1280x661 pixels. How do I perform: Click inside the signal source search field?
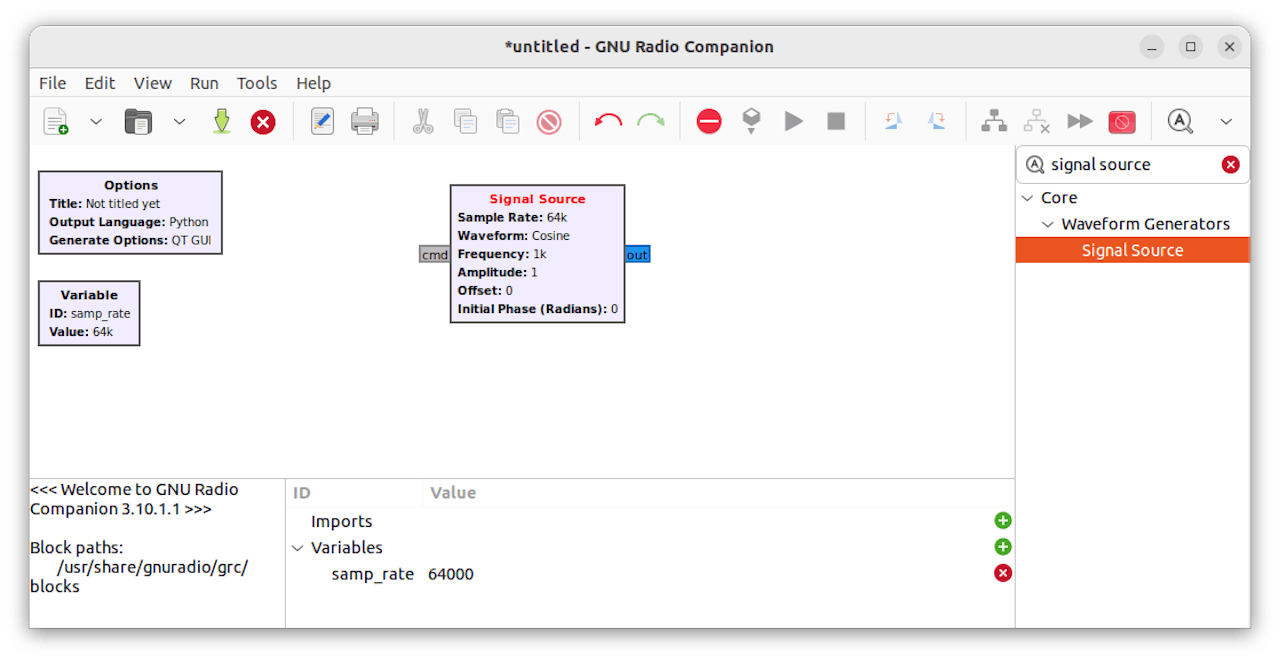coord(1130,165)
